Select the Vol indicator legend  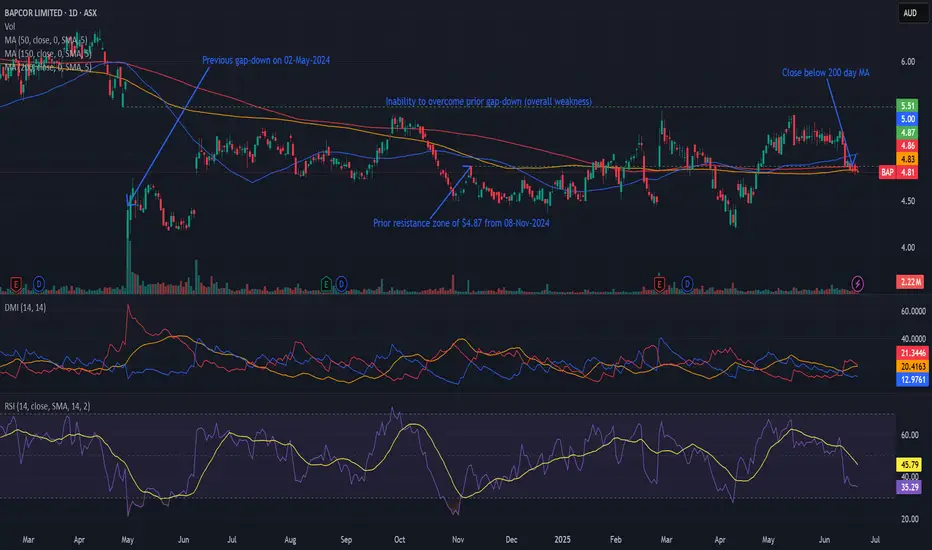pos(10,26)
